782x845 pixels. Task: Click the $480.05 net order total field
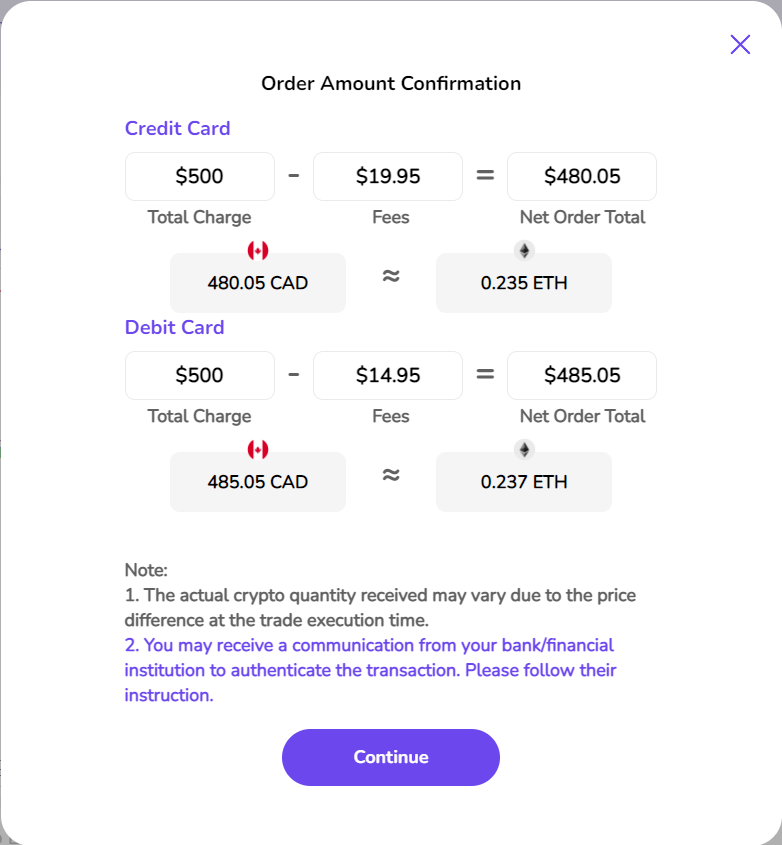[582, 177]
